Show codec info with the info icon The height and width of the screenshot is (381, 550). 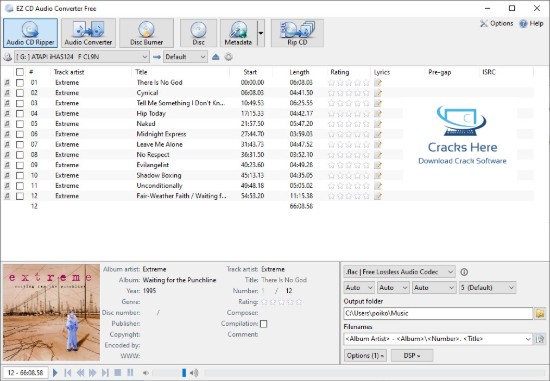coord(464,272)
